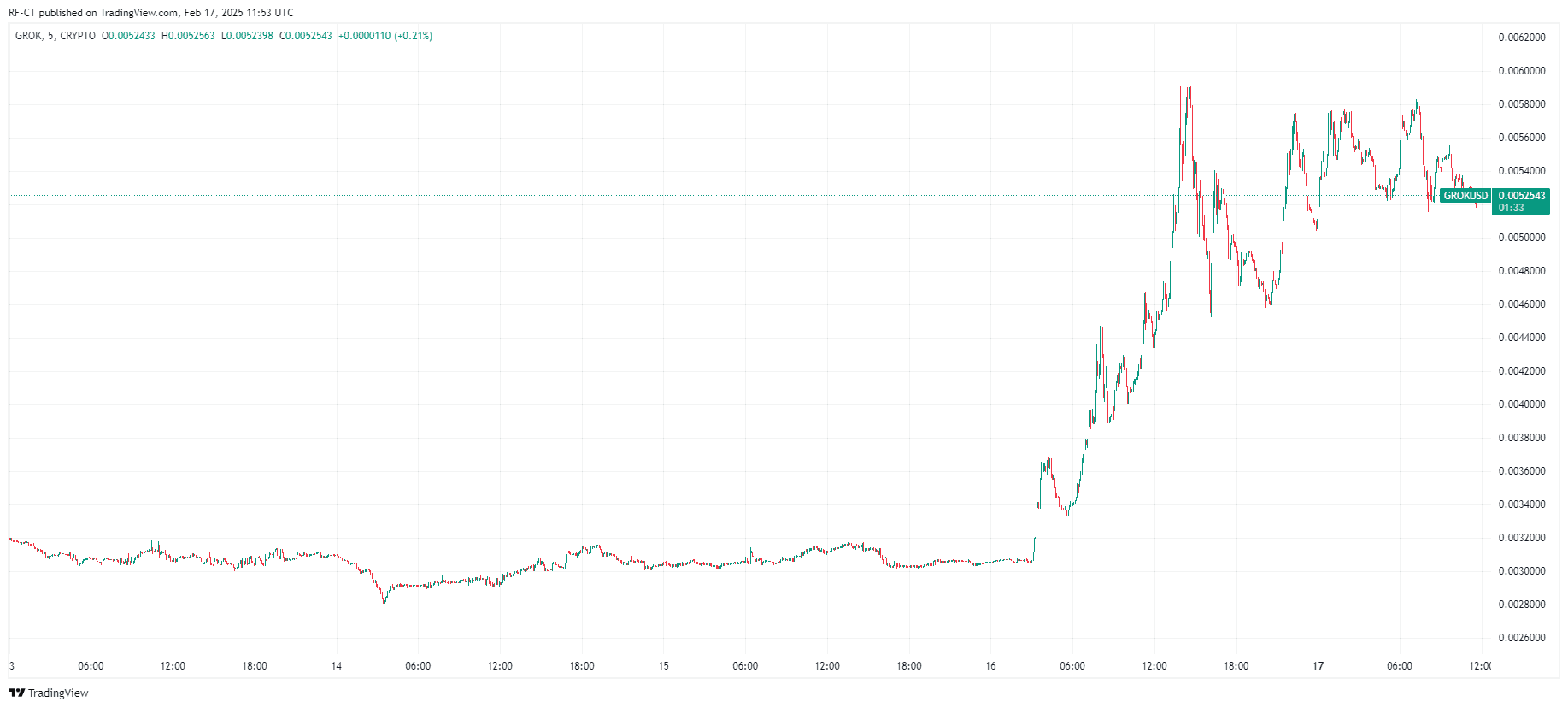Click the 0.0032000 price axis label
The image size is (1568, 708).
[x=1522, y=538]
